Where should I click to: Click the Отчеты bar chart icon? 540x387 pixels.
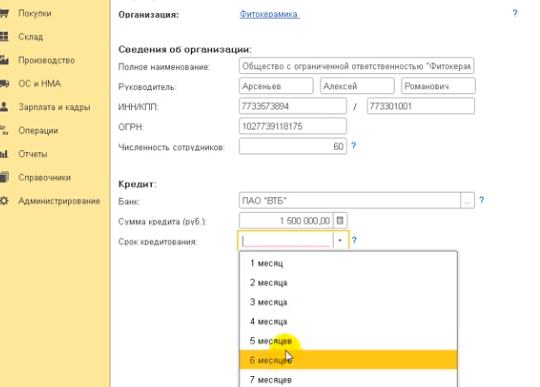(x=4, y=154)
